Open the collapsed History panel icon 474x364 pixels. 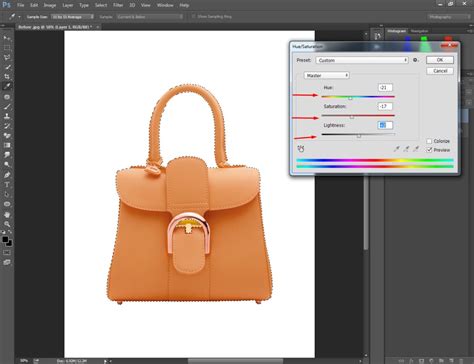377,36
